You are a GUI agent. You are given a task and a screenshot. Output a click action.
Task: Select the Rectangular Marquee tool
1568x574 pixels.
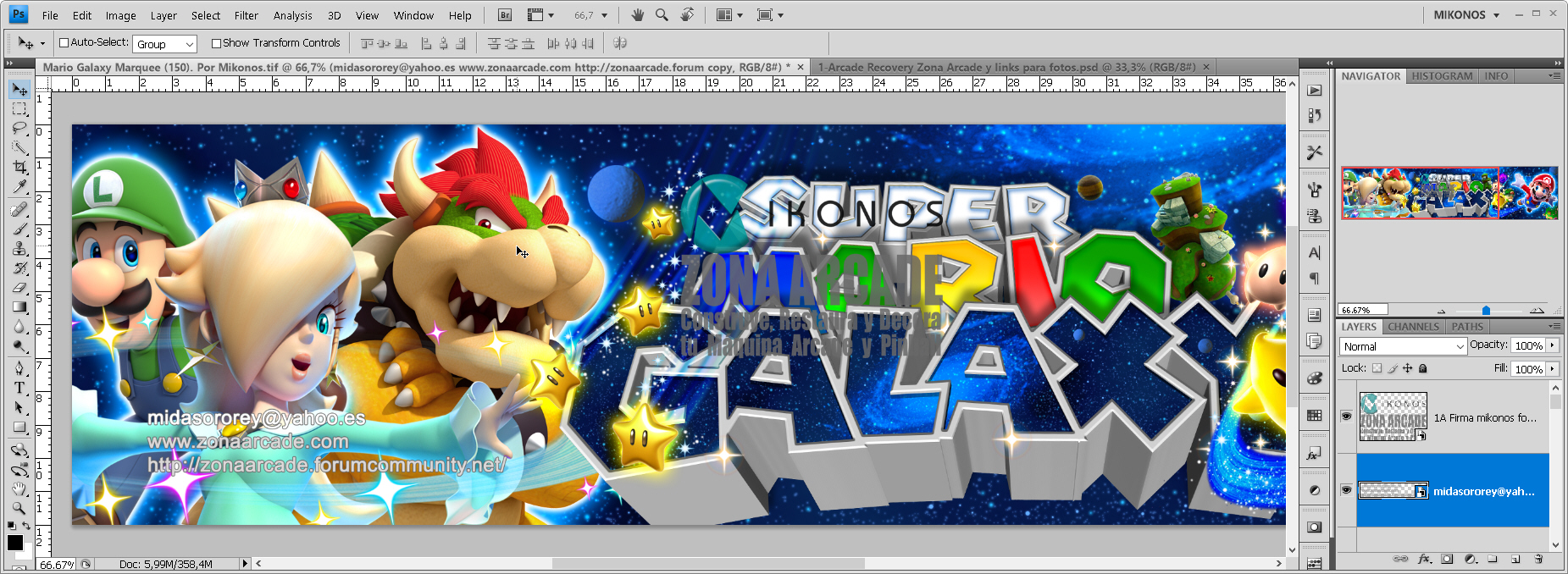tap(19, 109)
